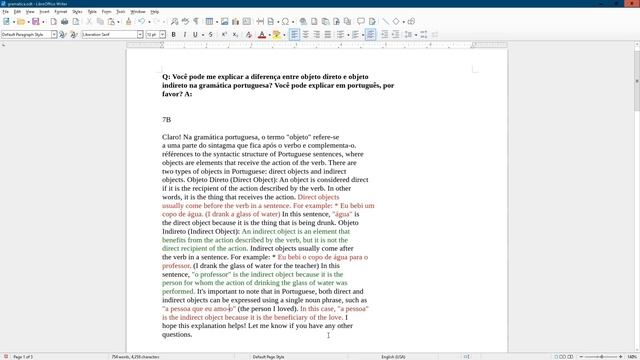This screenshot has height=360, width=640.
Task: Click the Spelling check icon
Action: 185,22
